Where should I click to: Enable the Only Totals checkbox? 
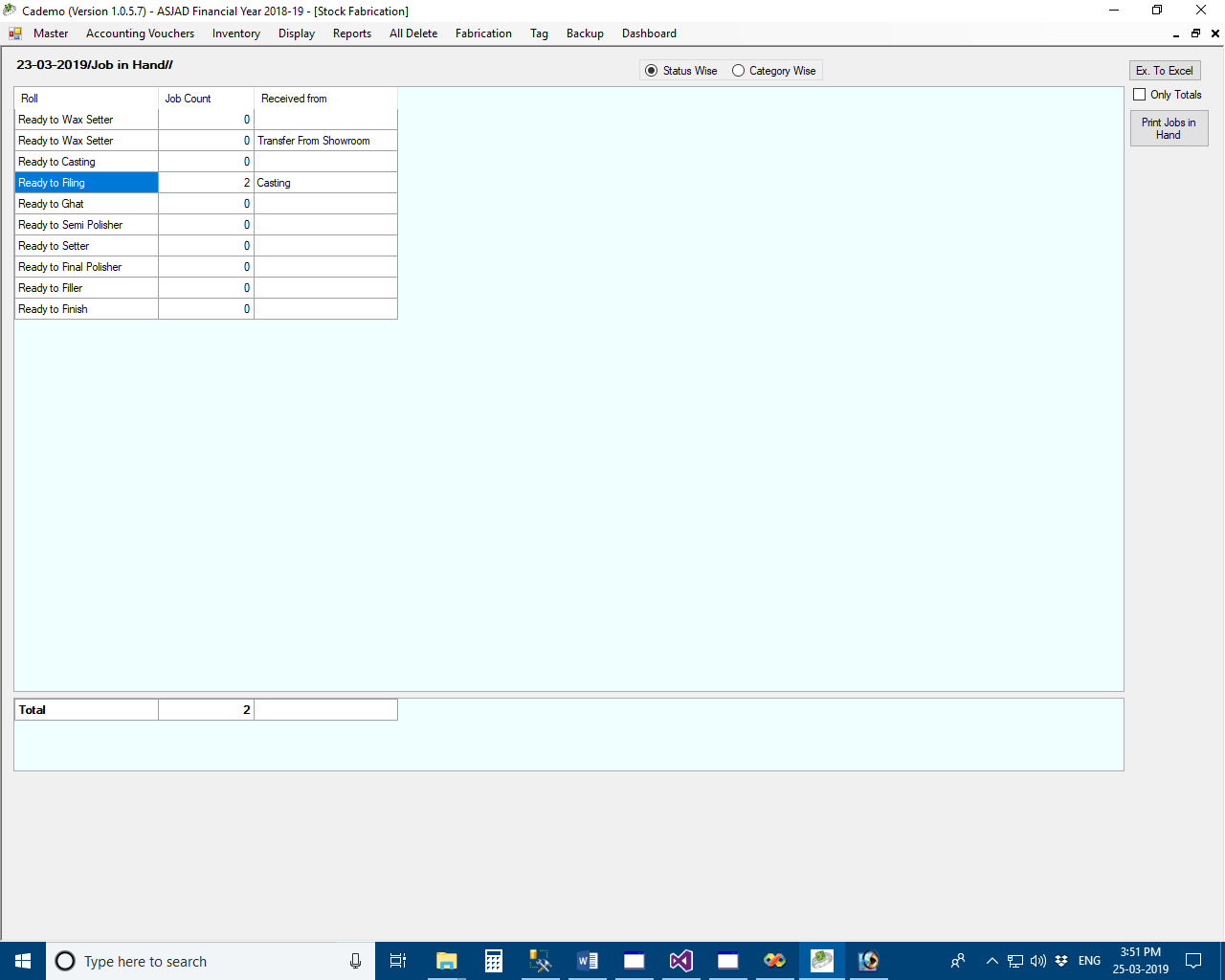pyautogui.click(x=1140, y=95)
